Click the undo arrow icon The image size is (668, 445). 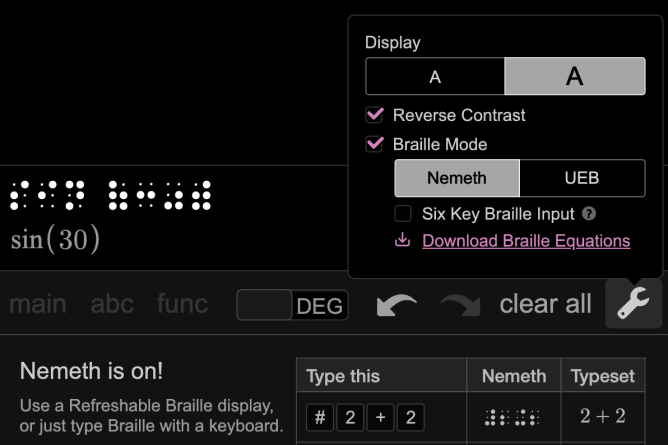tap(396, 305)
